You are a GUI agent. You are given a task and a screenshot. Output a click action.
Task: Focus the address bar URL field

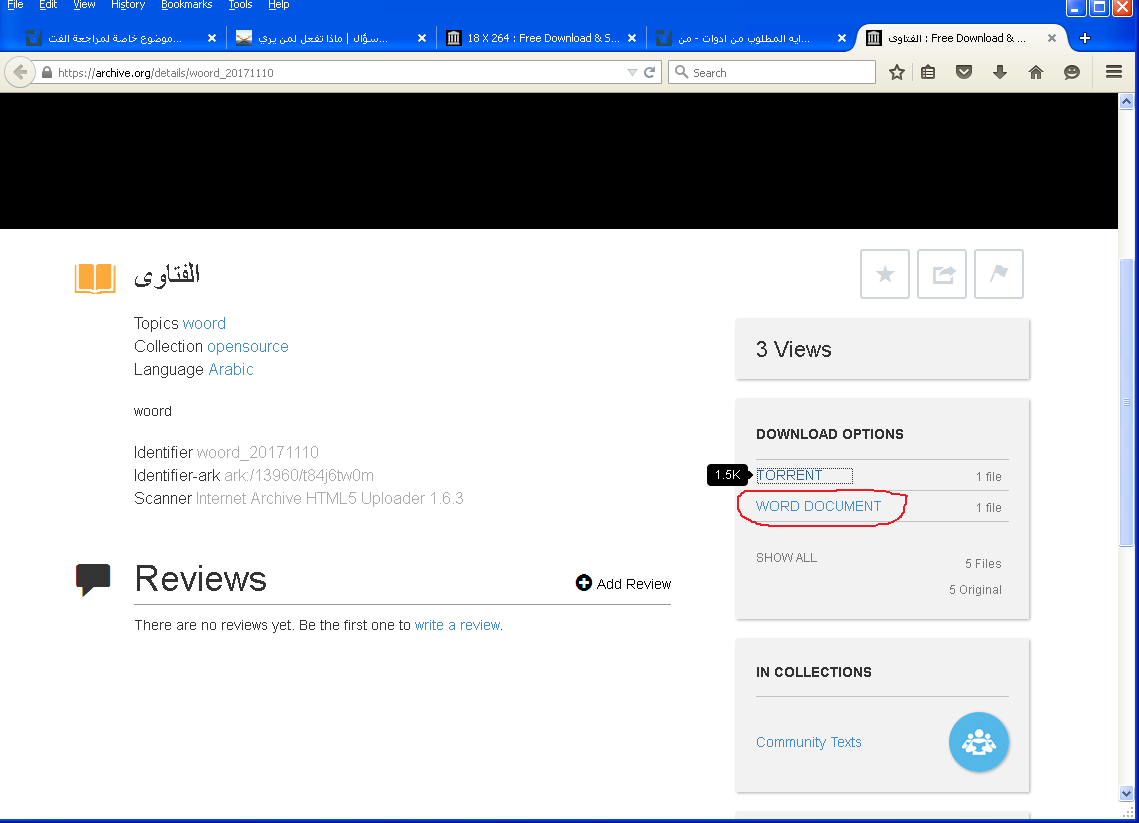tap(339, 73)
